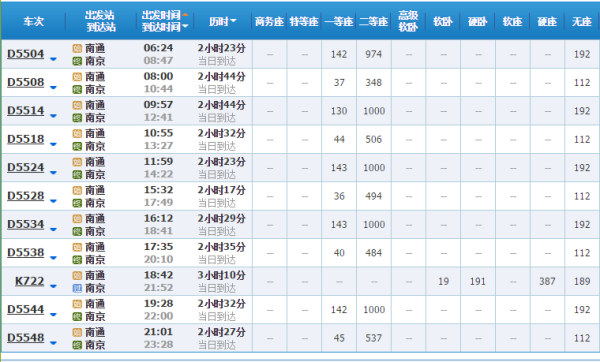Click the green terminal icon in D5524 row
Viewport: 600px width, 362px height.
pos(77,175)
